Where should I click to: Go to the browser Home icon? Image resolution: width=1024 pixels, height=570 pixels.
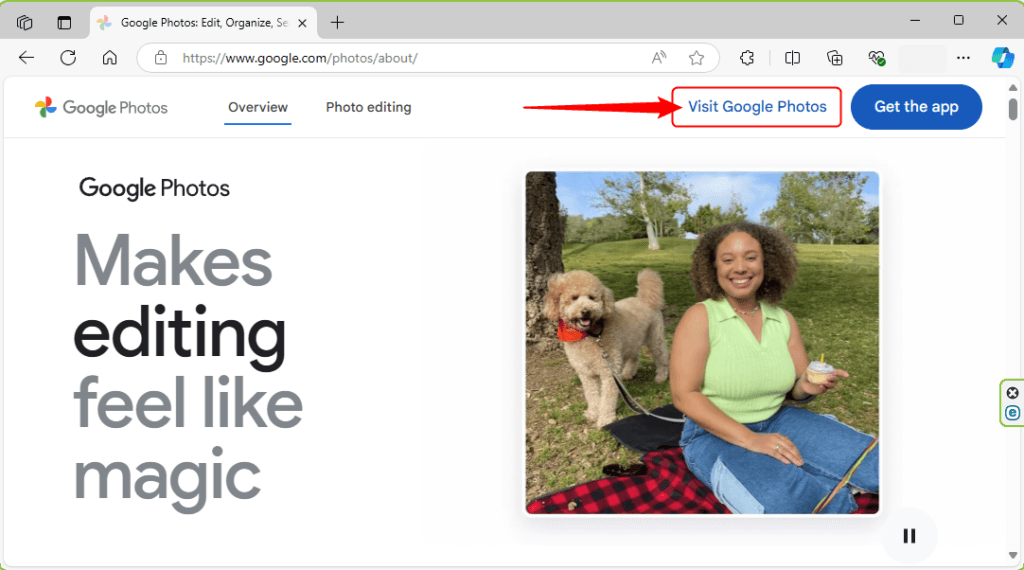[x=110, y=58]
